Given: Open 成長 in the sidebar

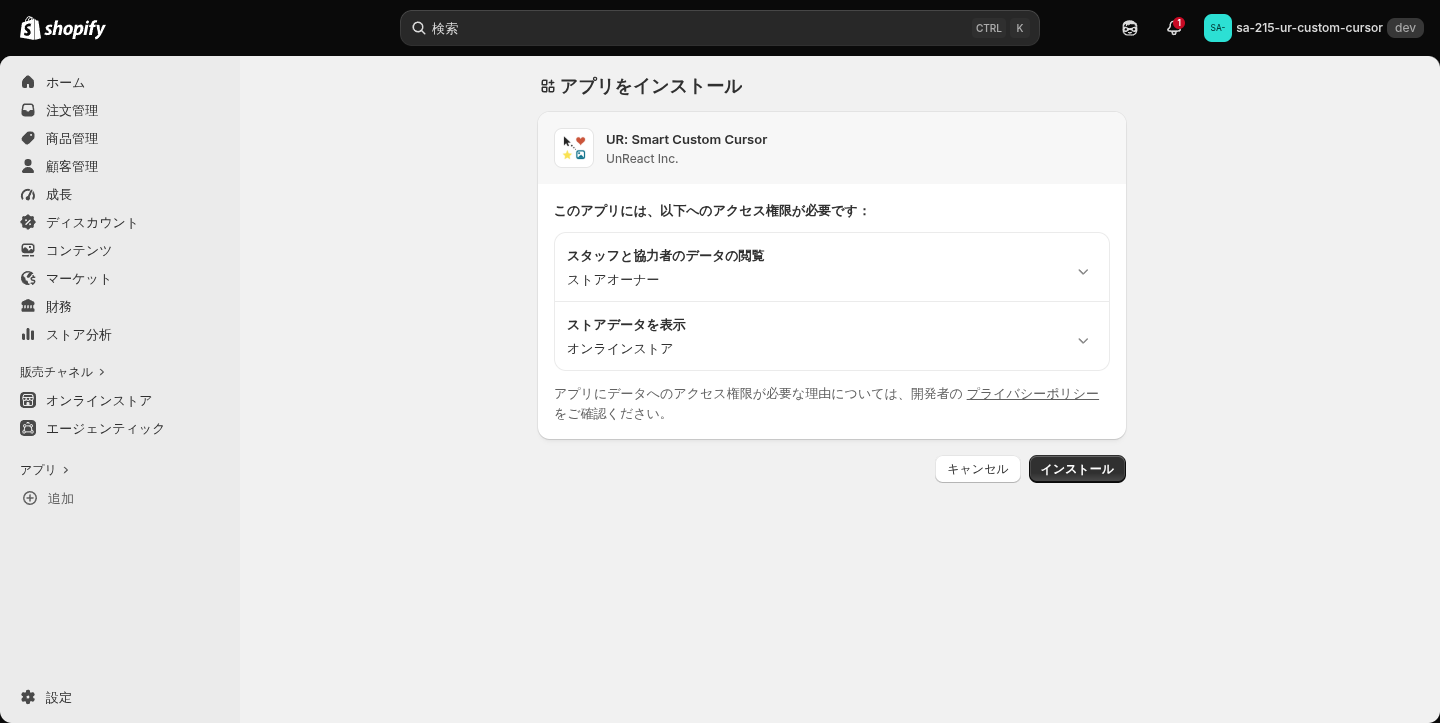Looking at the screenshot, I should pos(120,194).
